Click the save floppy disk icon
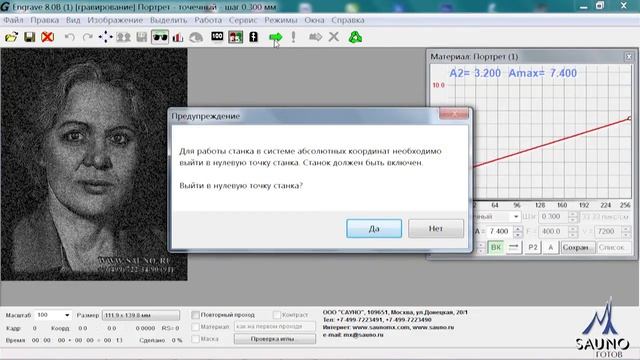Image resolution: width=640 pixels, height=360 pixels. tap(29, 37)
